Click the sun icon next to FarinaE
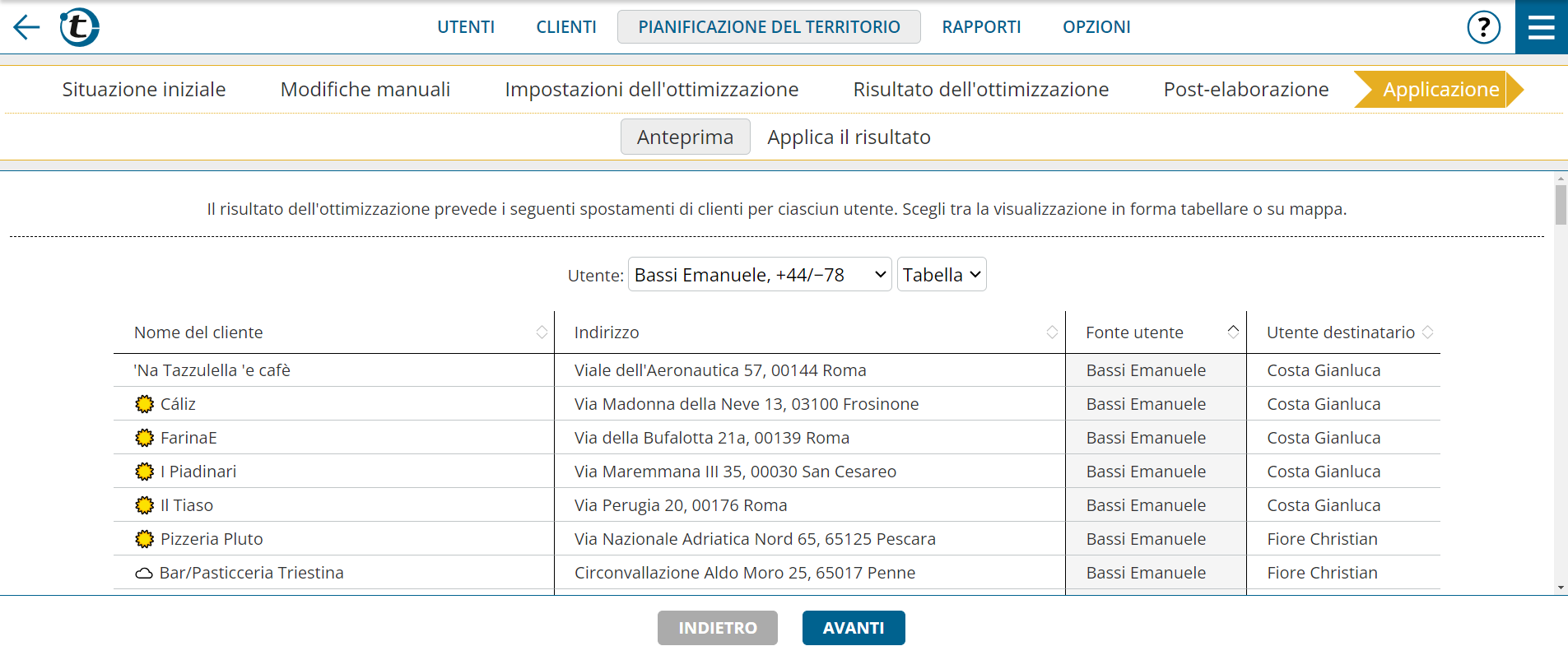The height and width of the screenshot is (660, 1568). (145, 438)
